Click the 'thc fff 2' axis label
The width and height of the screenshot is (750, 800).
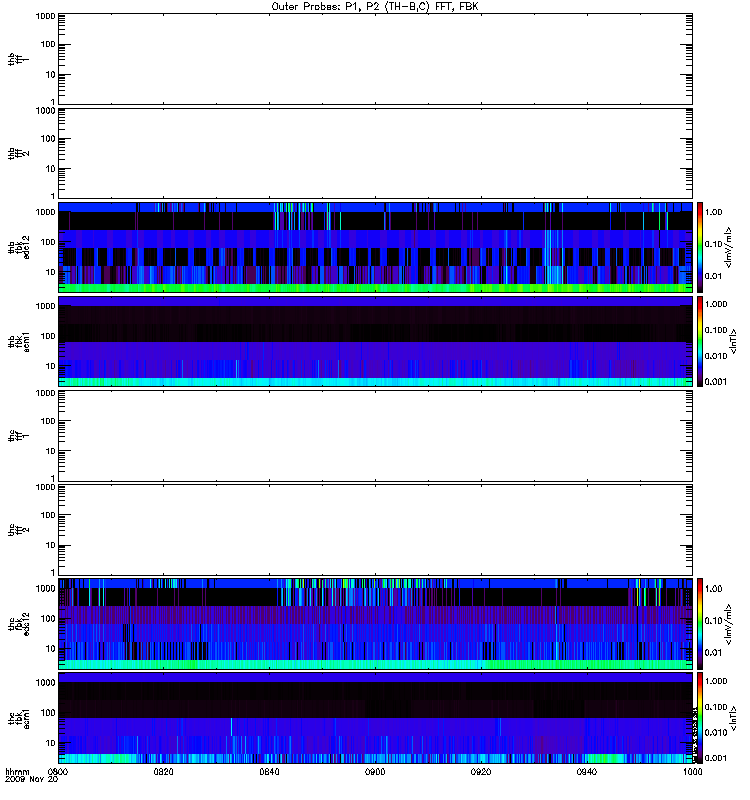coord(18,530)
